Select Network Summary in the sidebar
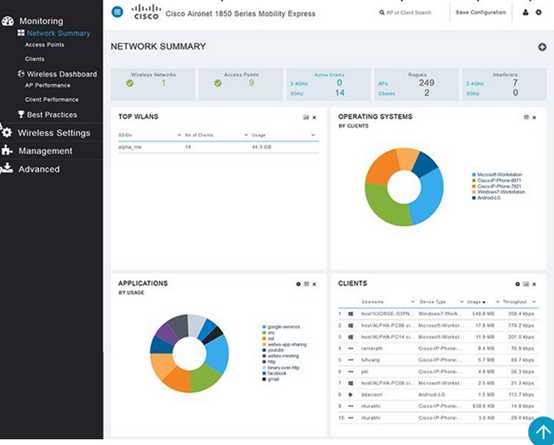554x445 pixels. click(59, 33)
